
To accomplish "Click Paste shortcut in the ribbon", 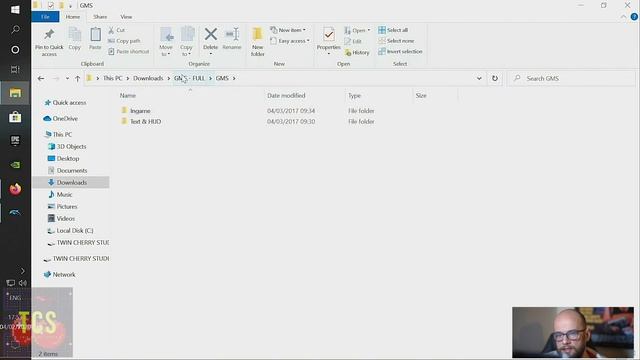I will tap(129, 51).
